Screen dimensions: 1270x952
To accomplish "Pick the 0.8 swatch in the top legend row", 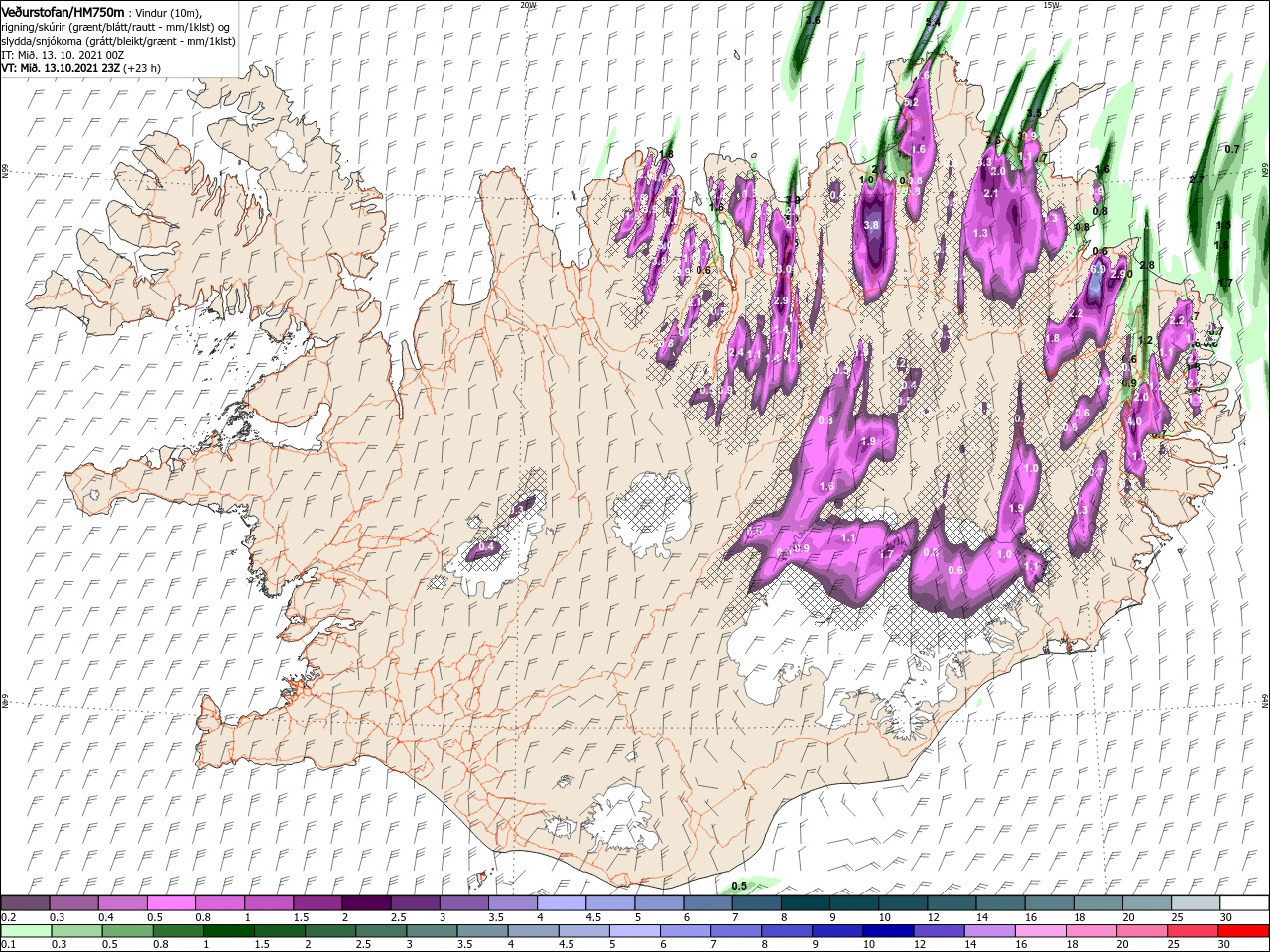I will click(x=220, y=903).
